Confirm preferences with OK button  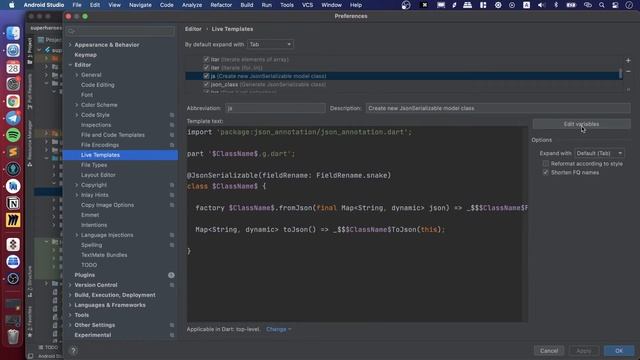coord(619,351)
